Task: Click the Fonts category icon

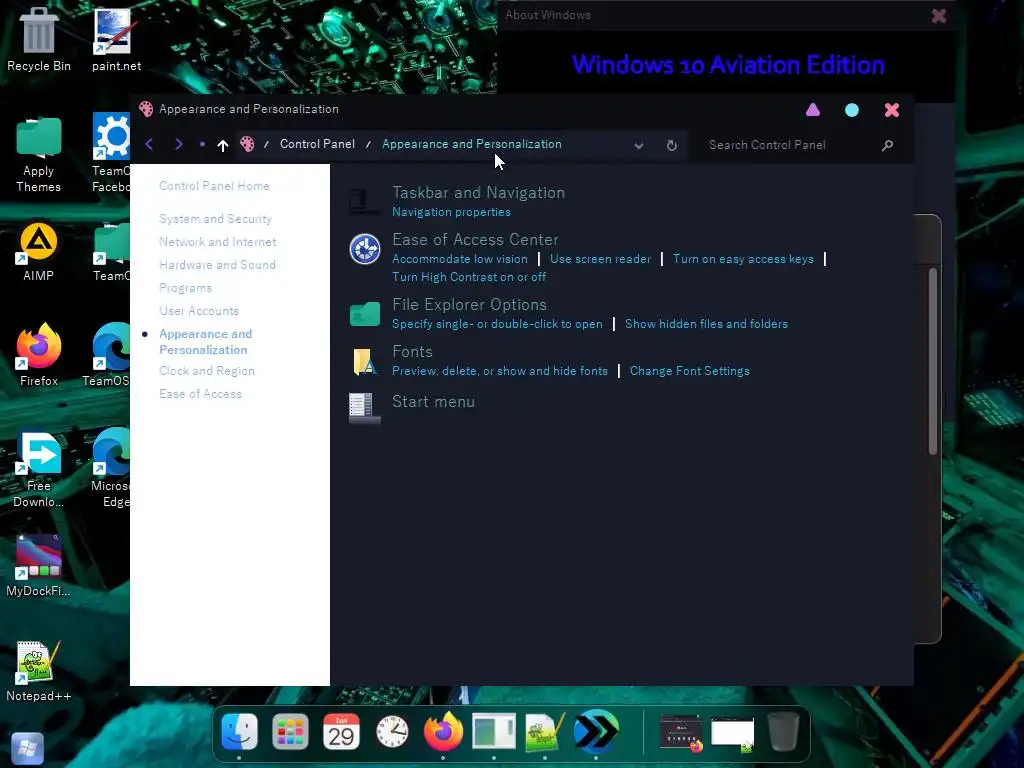Action: pos(364,361)
